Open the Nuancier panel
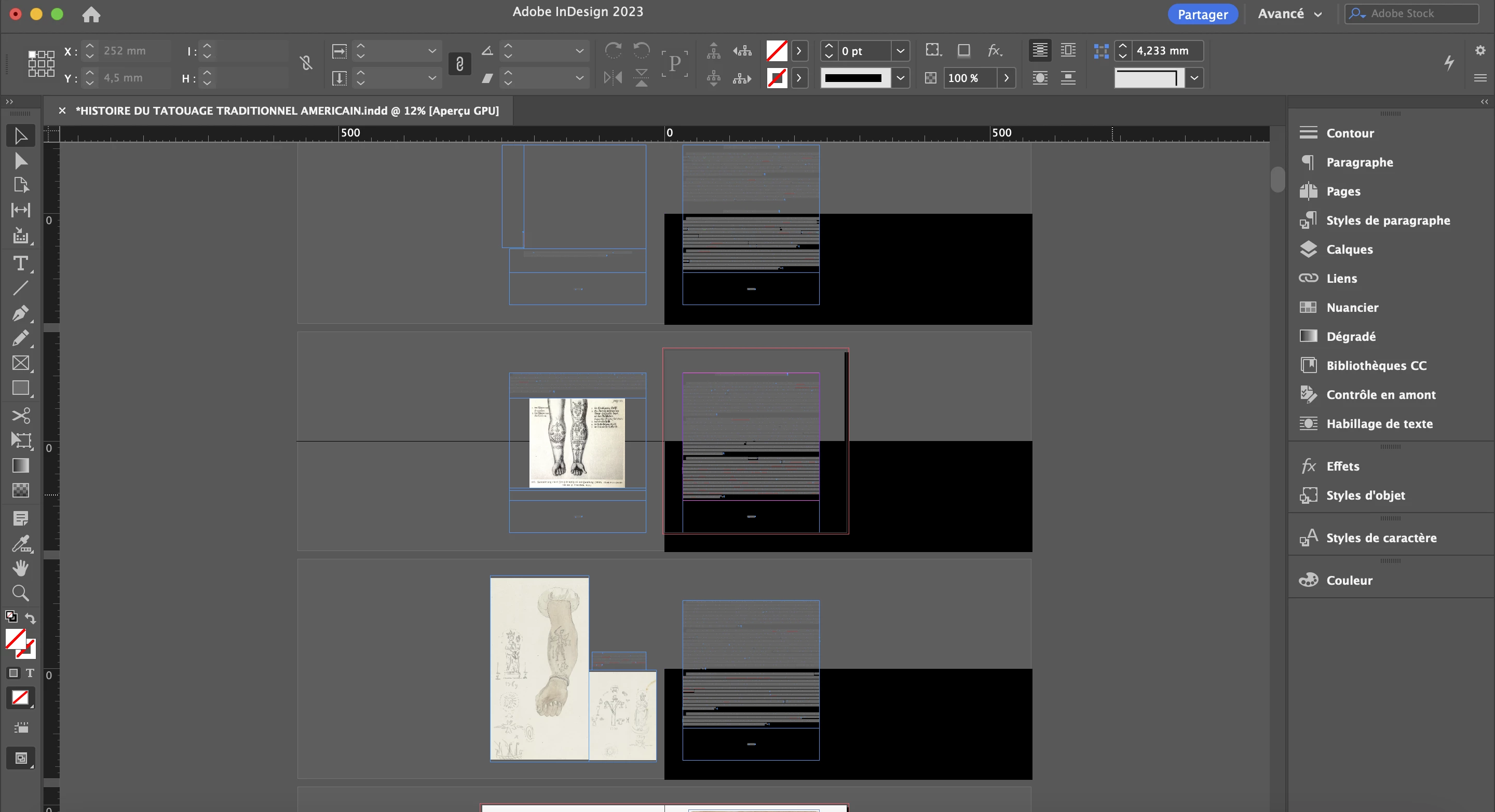Screen dimensions: 1495x812 click(1352, 307)
